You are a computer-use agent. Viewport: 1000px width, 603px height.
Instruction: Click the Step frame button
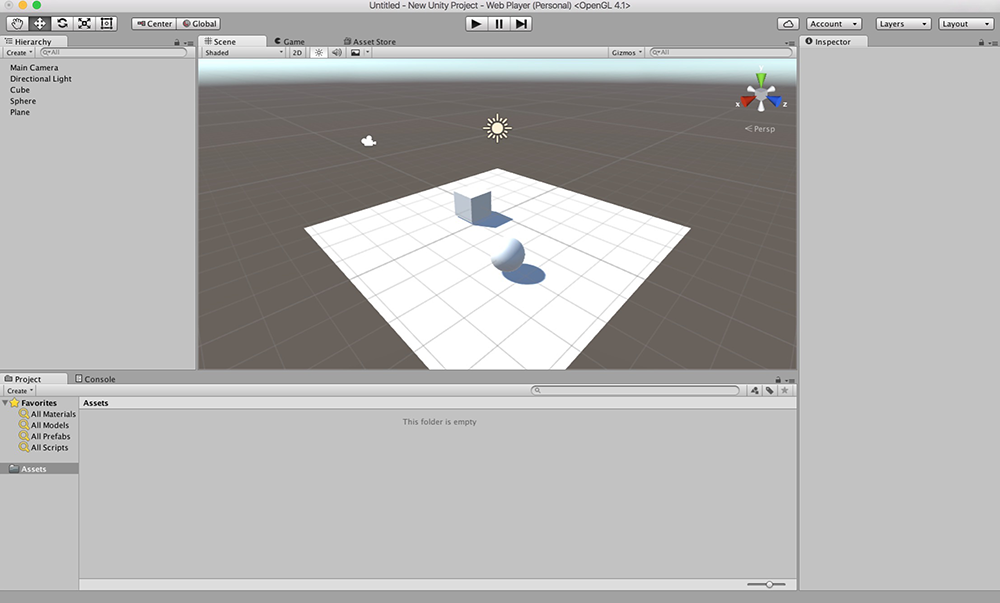click(521, 23)
